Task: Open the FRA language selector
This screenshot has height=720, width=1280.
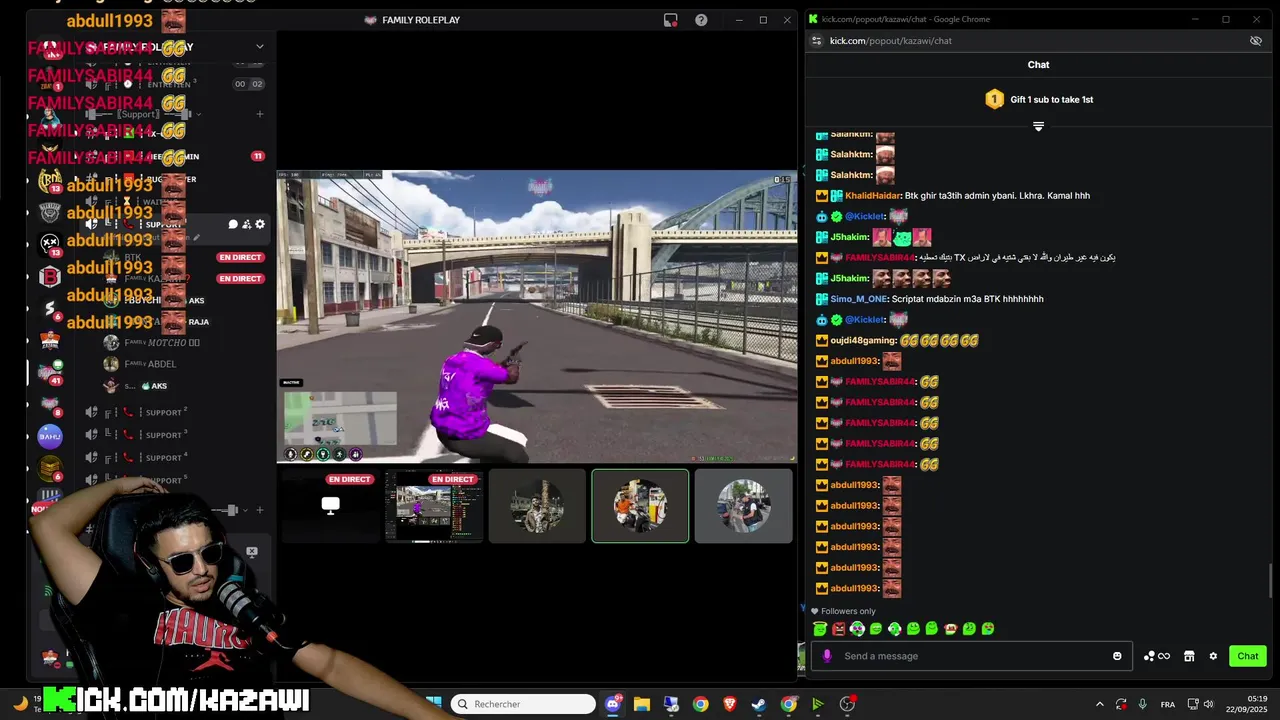Action: pos(1167,704)
